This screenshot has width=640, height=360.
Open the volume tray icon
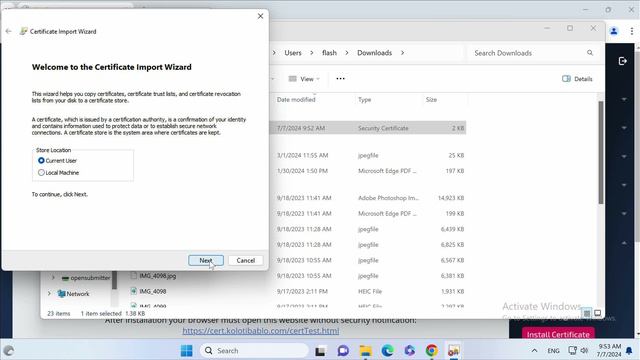(584, 351)
